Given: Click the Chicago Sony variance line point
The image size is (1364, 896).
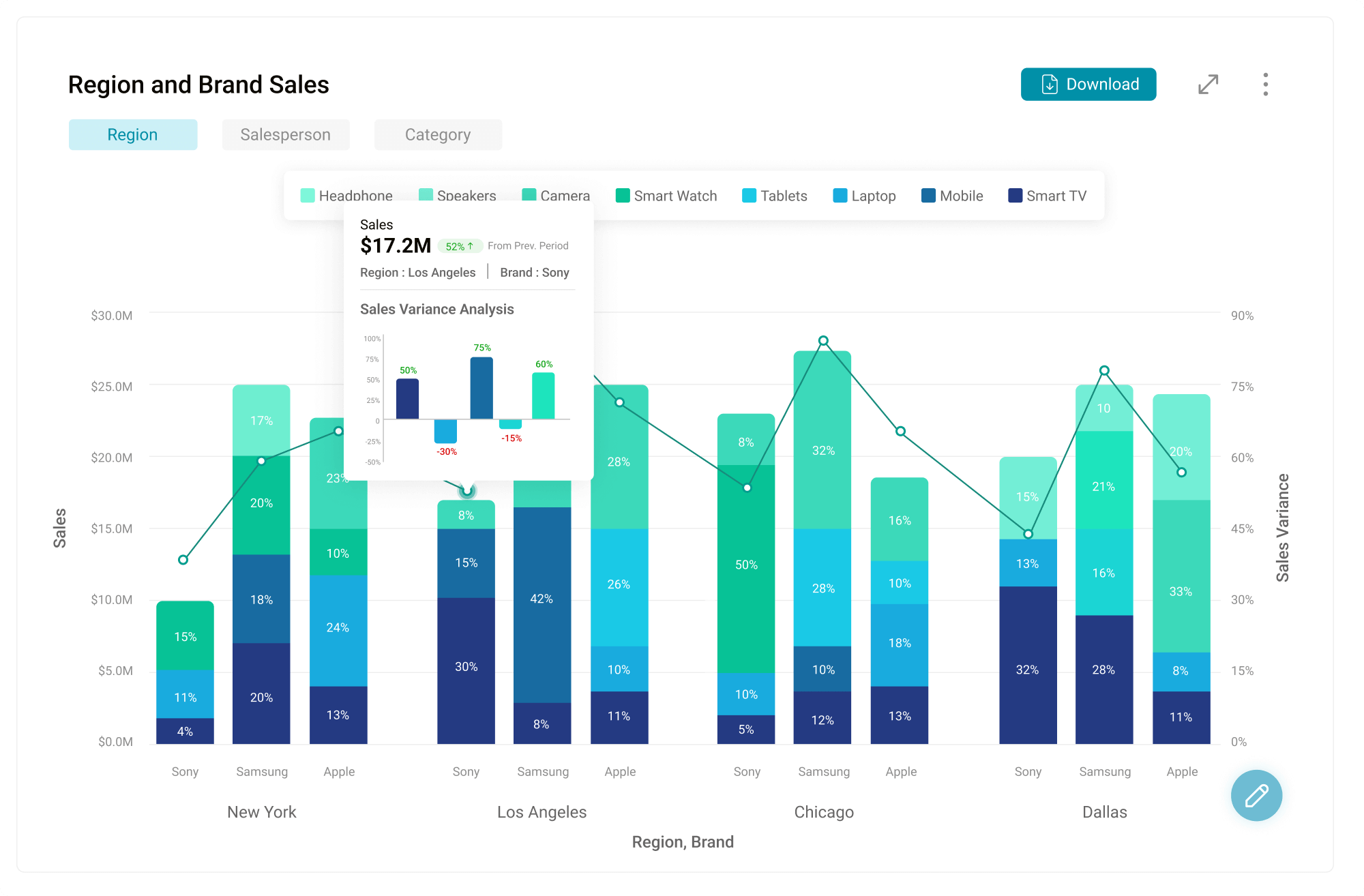Looking at the screenshot, I should click(x=747, y=488).
